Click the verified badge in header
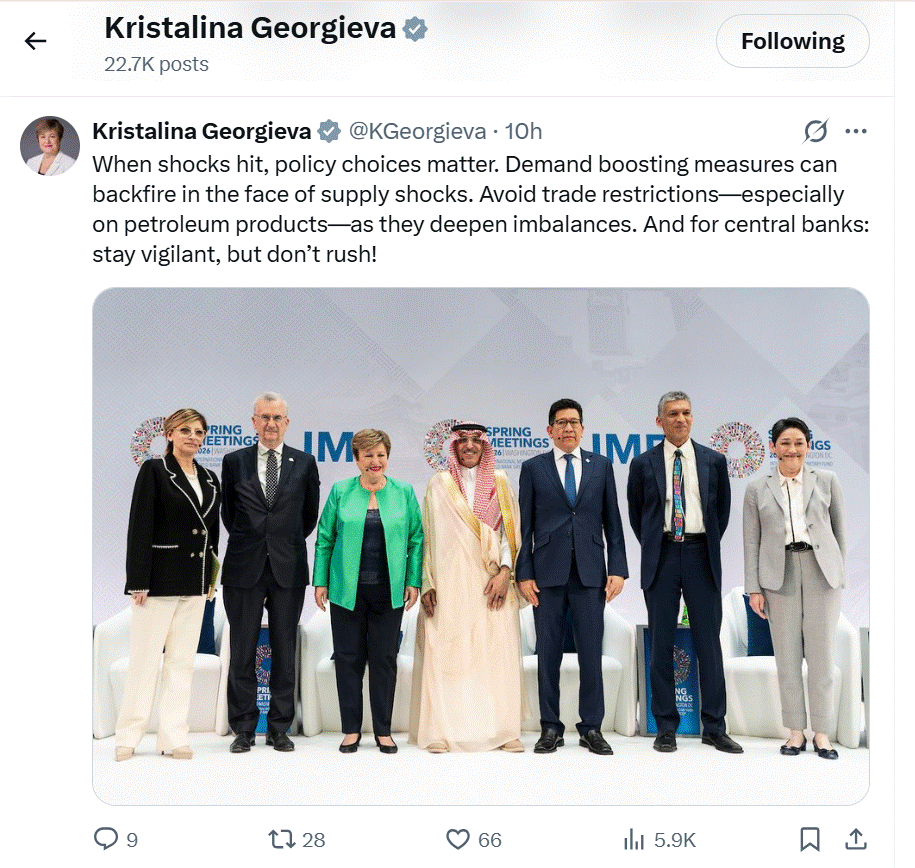Image resolution: width=915 pixels, height=868 pixels. click(x=415, y=29)
